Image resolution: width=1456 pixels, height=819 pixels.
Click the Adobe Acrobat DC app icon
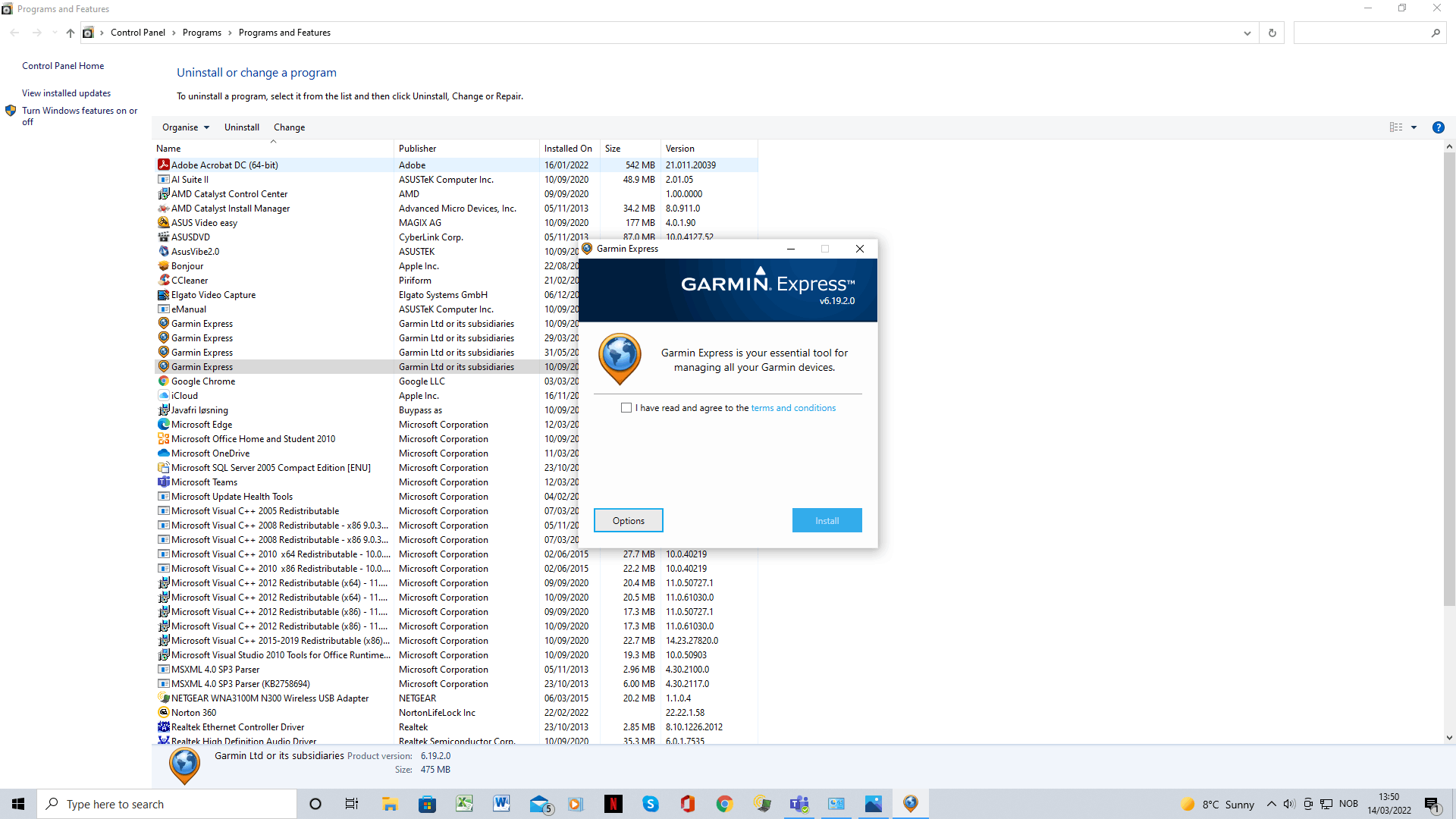coord(163,165)
